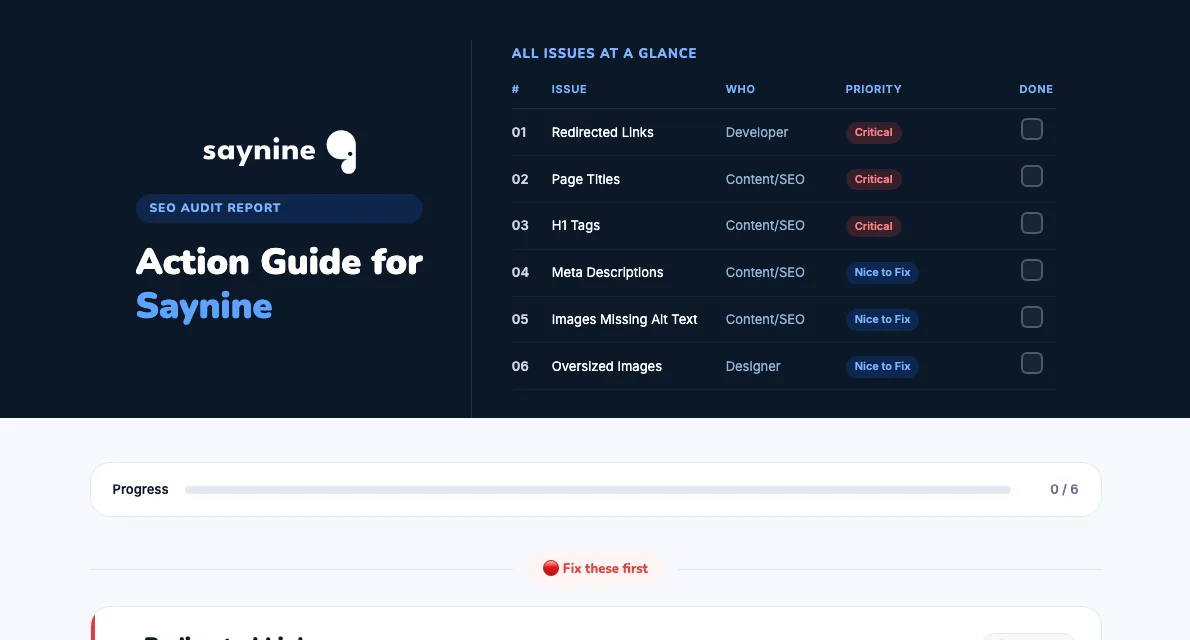Toggle the Meta Descriptions done checkbox
1190x640 pixels.
1031,270
